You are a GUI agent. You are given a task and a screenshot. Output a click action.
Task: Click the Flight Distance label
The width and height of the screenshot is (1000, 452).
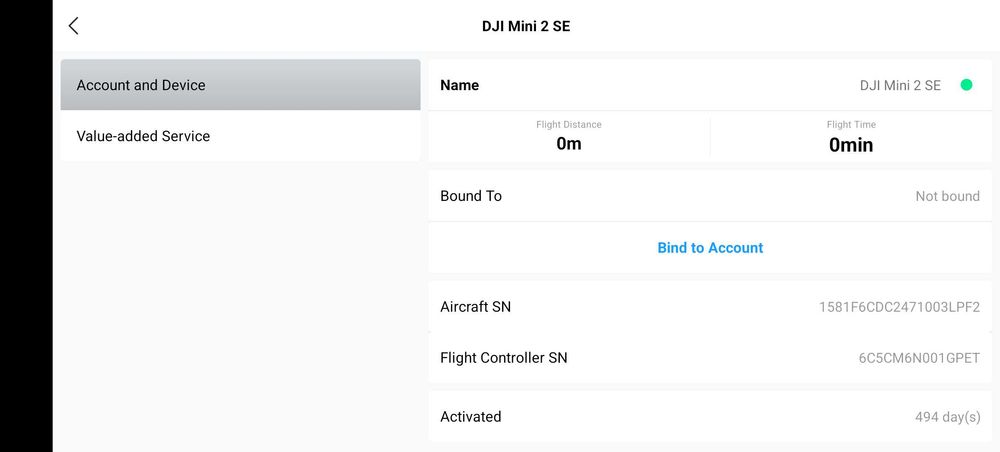tap(569, 125)
